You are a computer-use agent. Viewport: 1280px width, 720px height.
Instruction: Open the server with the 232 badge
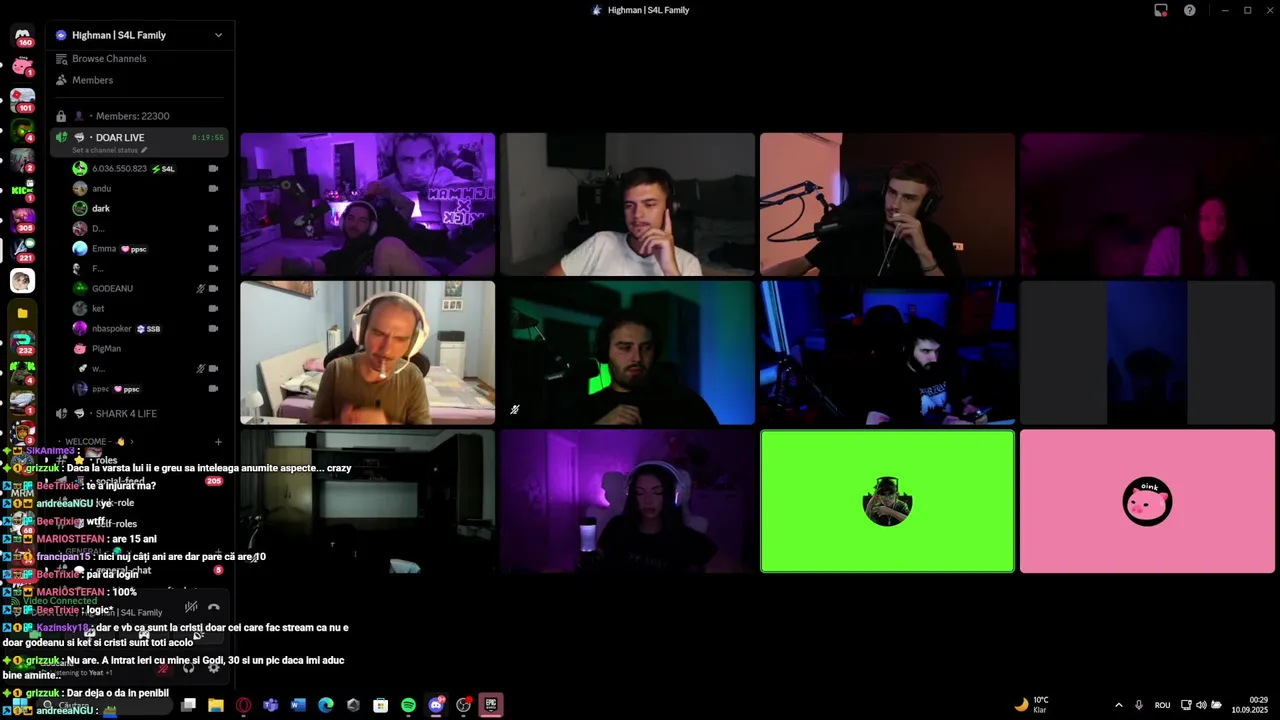point(22,342)
